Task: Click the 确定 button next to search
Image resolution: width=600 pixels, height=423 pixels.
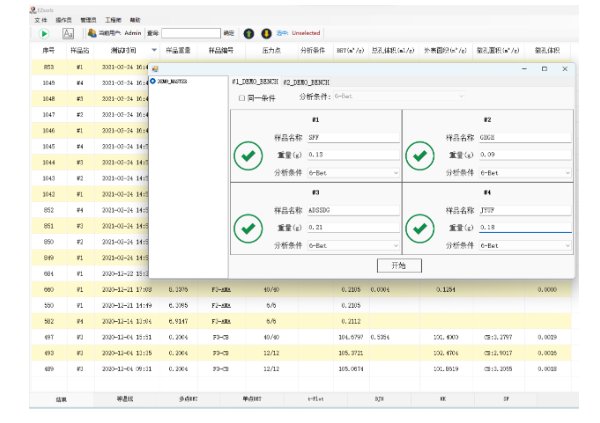Action: click(x=228, y=33)
